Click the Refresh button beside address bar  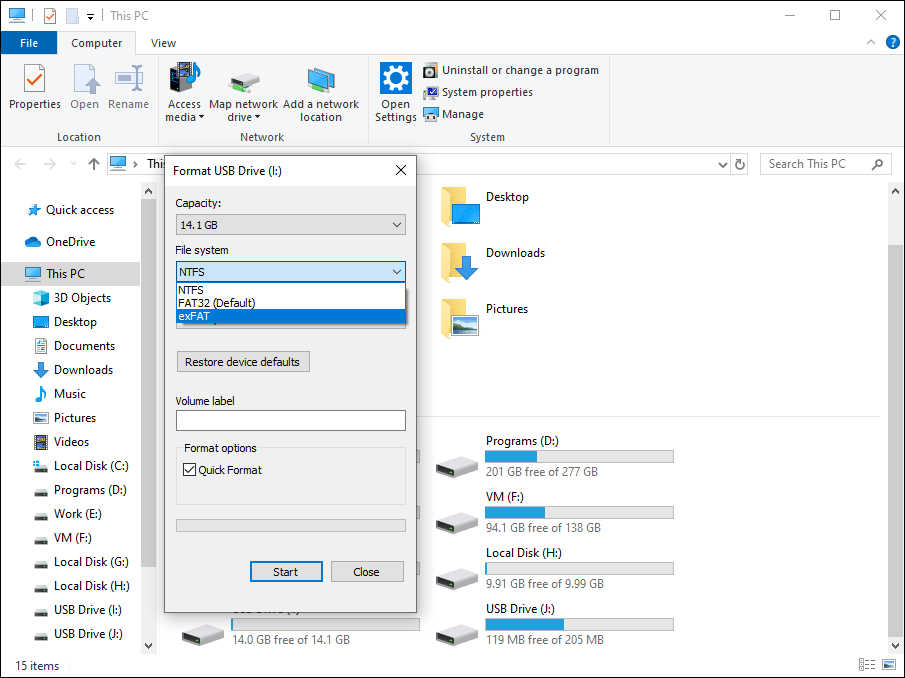click(739, 164)
